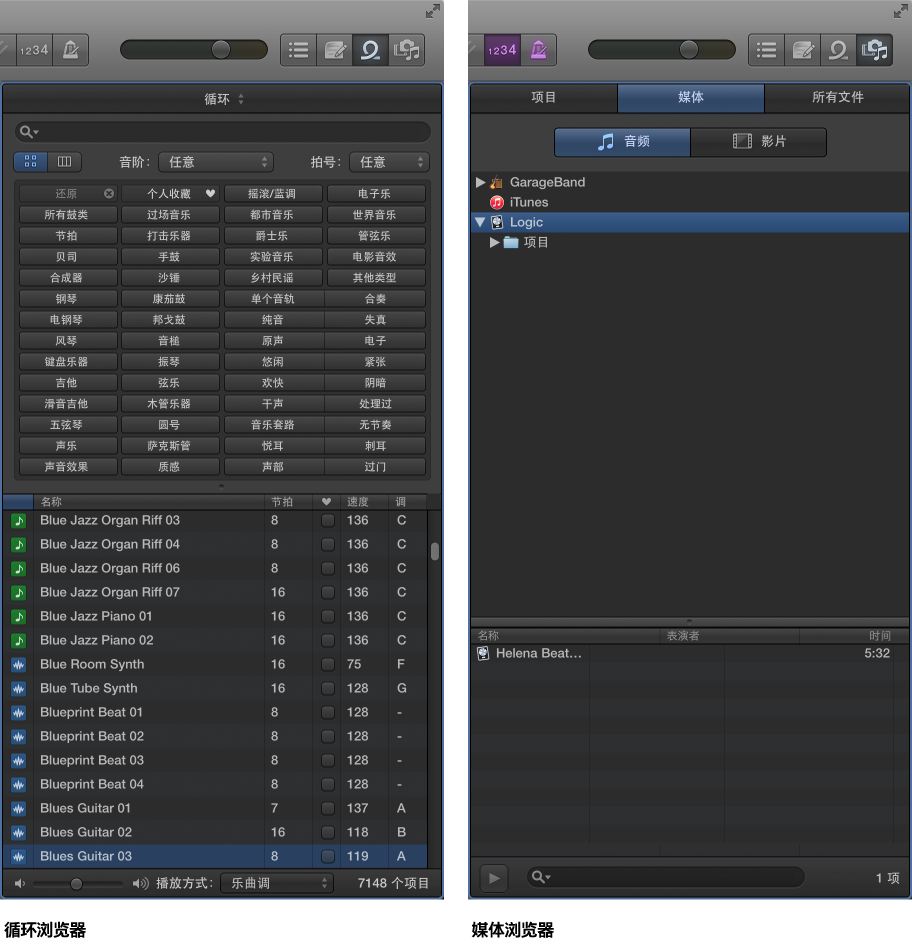Mark Blue Jazz Organ Riff 03 as favorite

327,521
